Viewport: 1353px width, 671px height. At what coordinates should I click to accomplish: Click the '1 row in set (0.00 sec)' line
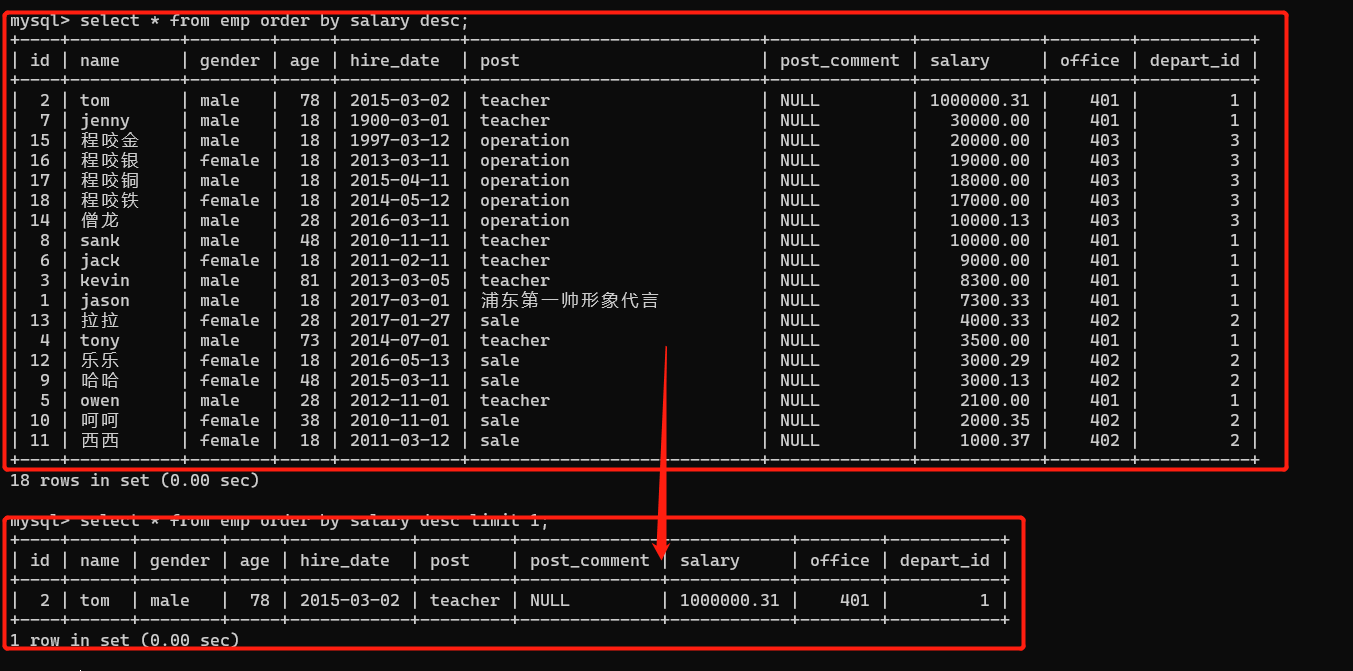coord(124,640)
